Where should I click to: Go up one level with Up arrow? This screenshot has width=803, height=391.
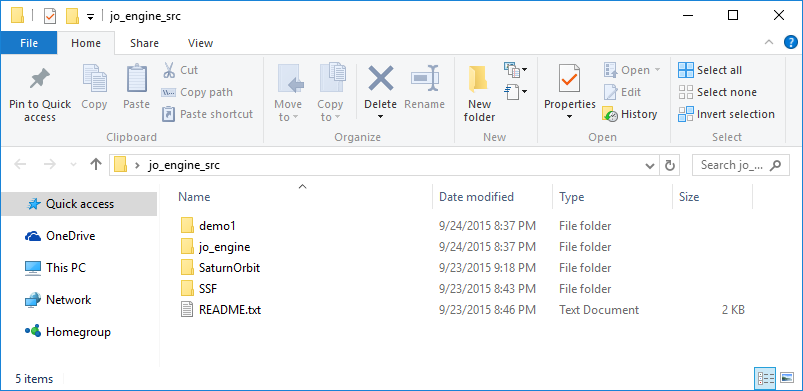click(96, 164)
